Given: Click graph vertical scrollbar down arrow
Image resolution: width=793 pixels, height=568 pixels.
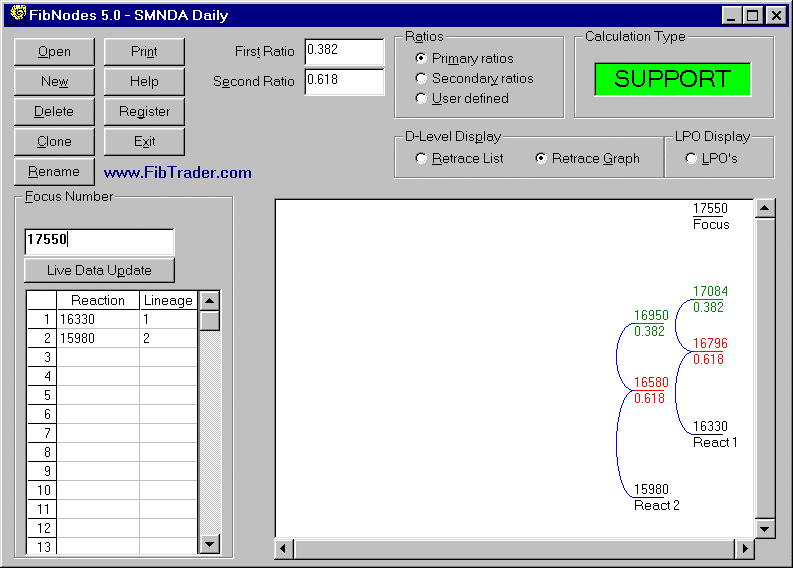Looking at the screenshot, I should pyautogui.click(x=765, y=529).
